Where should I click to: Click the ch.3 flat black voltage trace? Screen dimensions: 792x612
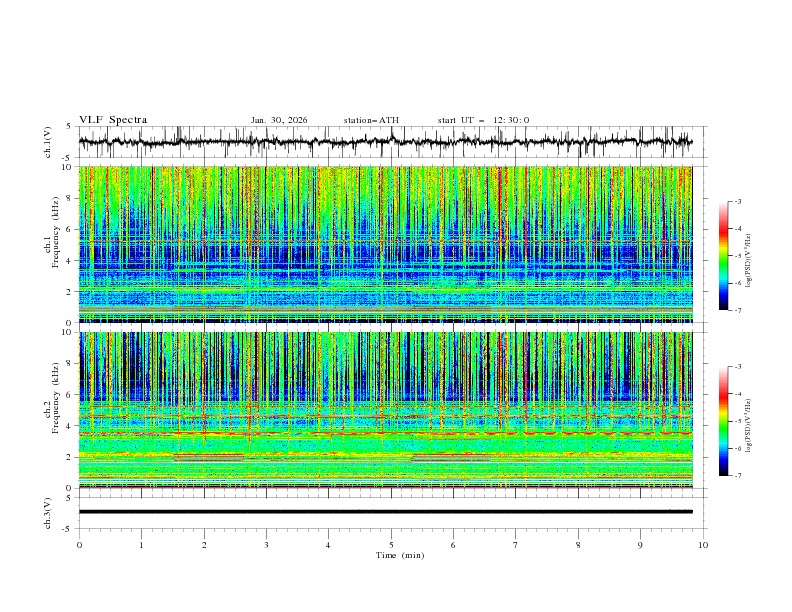(385, 512)
